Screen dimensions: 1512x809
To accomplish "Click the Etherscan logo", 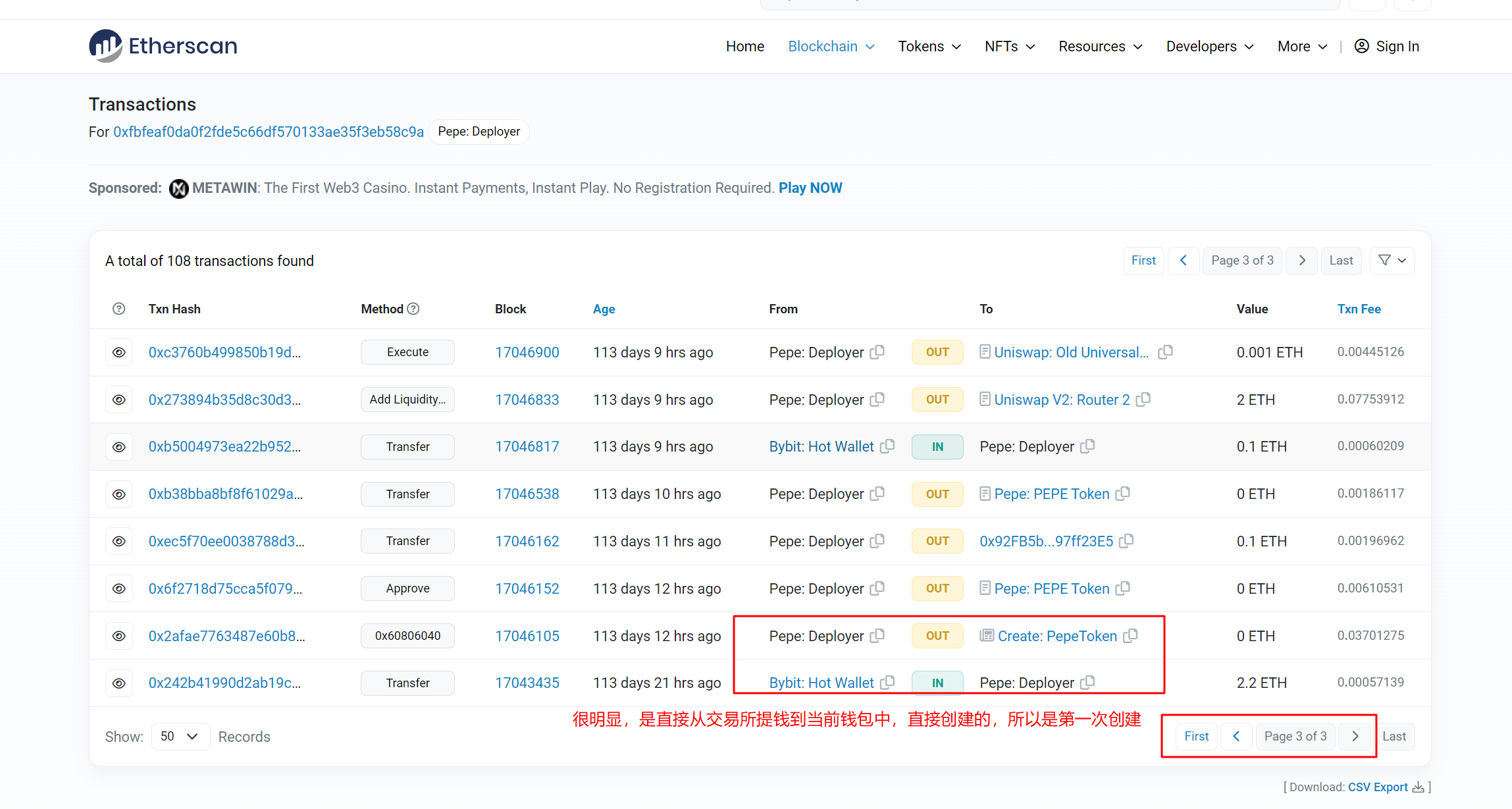I will tap(163, 46).
